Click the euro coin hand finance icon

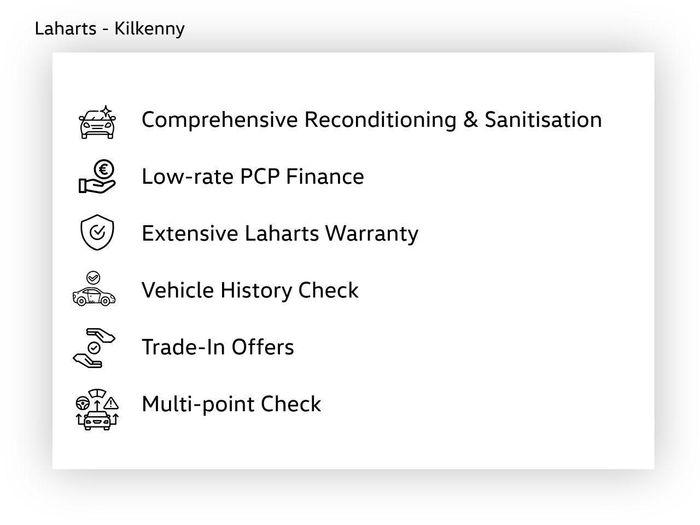(97, 177)
